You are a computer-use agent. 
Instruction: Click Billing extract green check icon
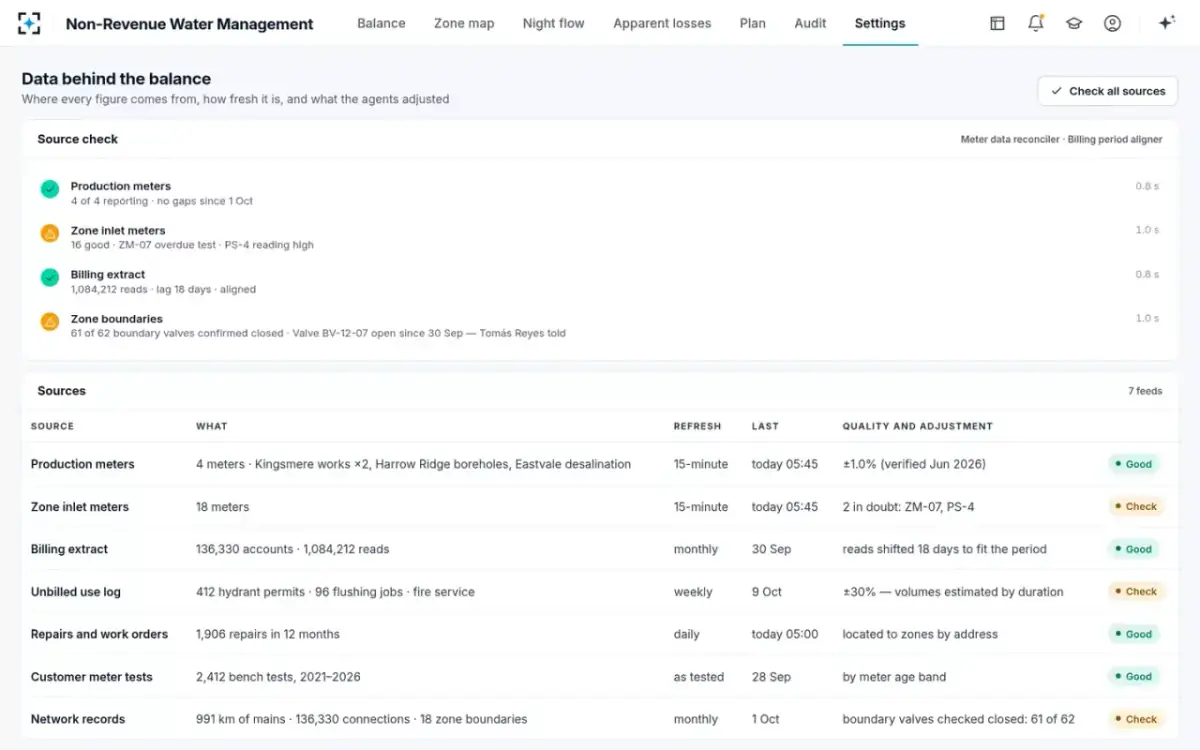tap(49, 277)
